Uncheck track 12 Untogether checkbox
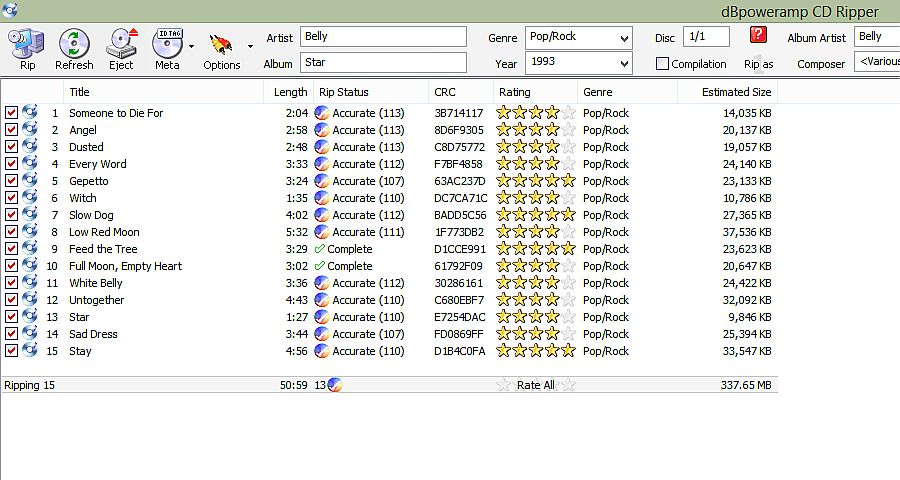The image size is (900, 480). pos(11,300)
